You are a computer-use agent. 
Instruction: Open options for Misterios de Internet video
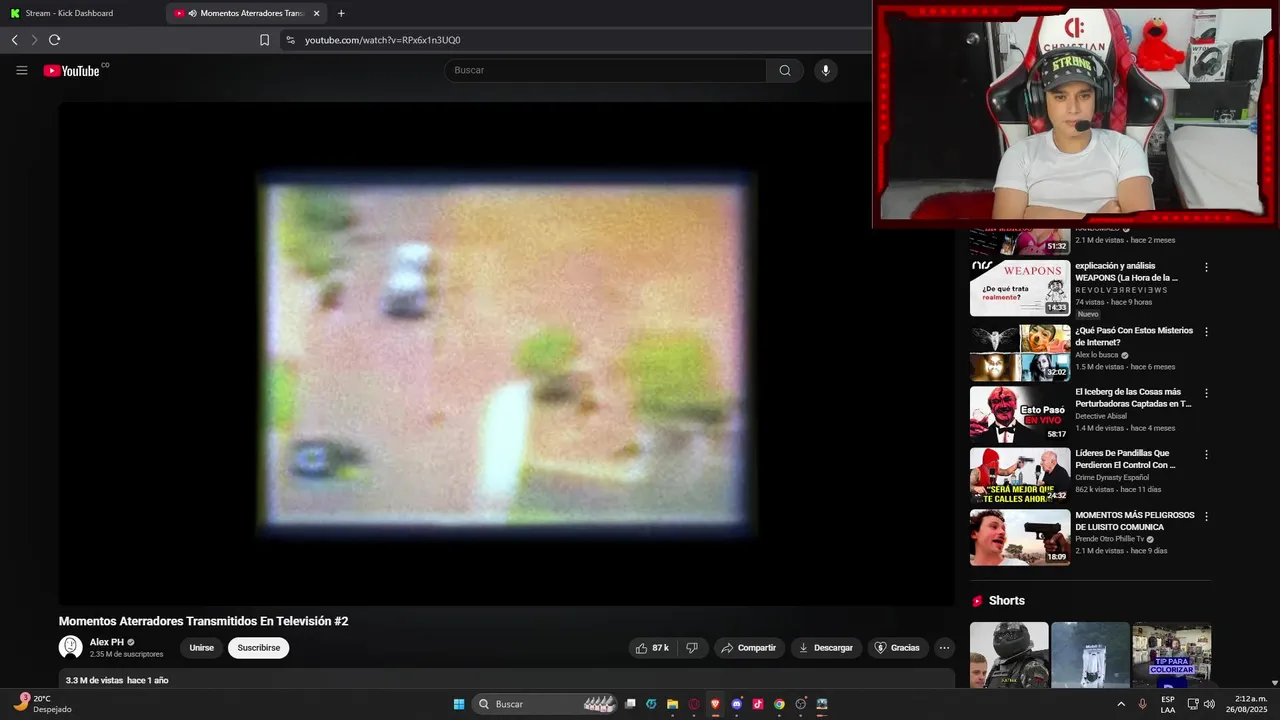pyautogui.click(x=1206, y=331)
